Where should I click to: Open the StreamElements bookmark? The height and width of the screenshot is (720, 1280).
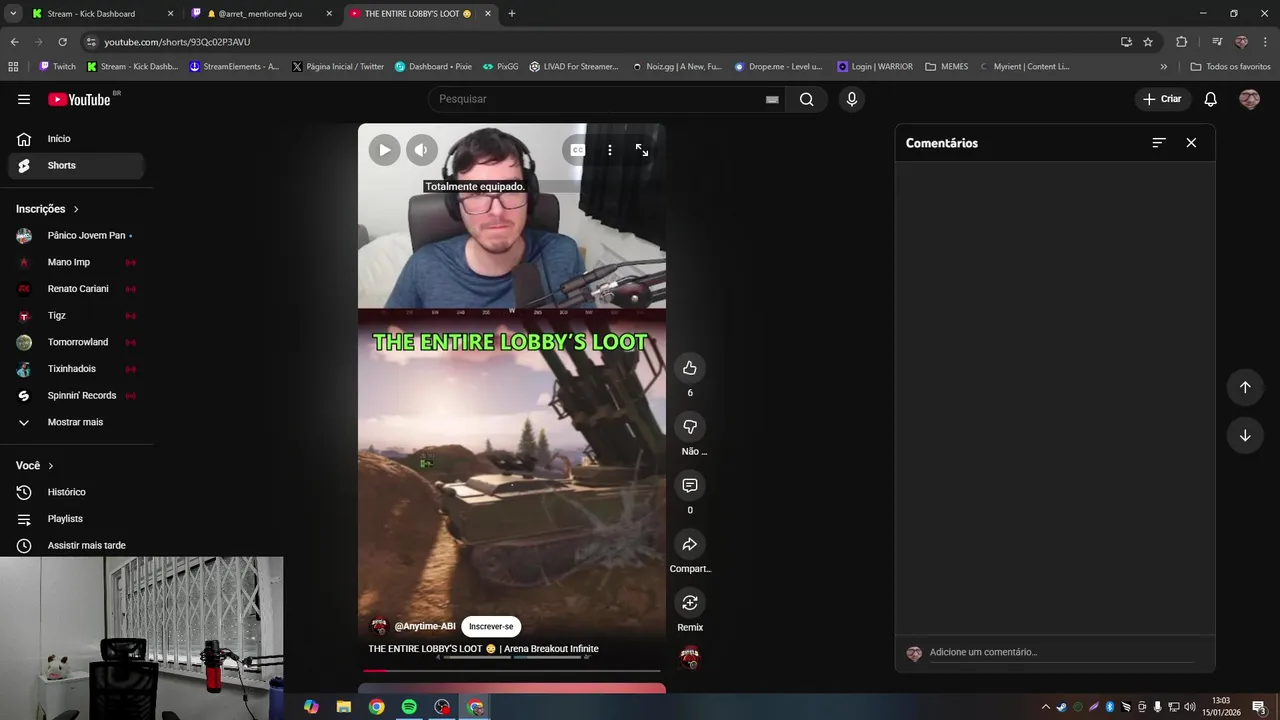click(x=234, y=67)
